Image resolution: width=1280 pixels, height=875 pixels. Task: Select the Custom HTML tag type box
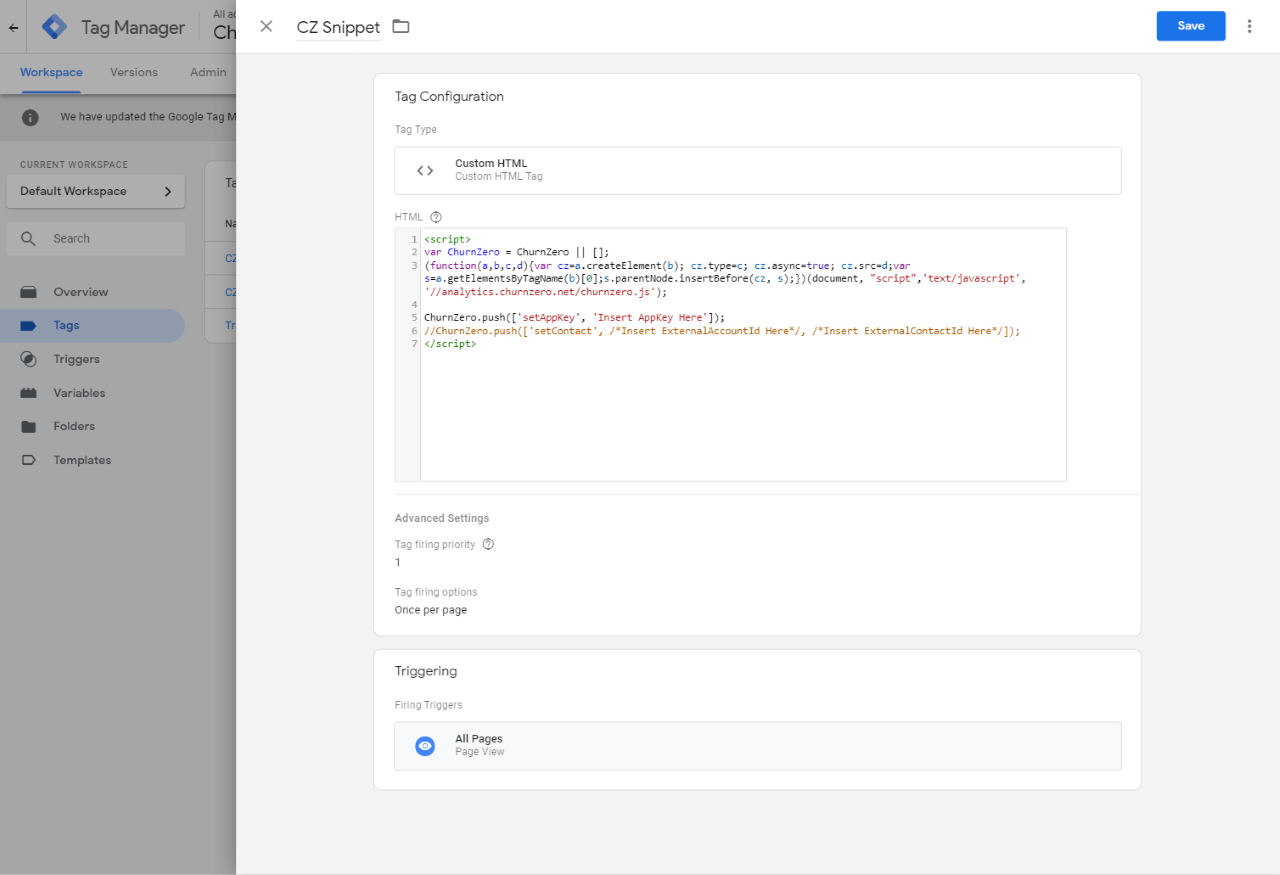(757, 170)
